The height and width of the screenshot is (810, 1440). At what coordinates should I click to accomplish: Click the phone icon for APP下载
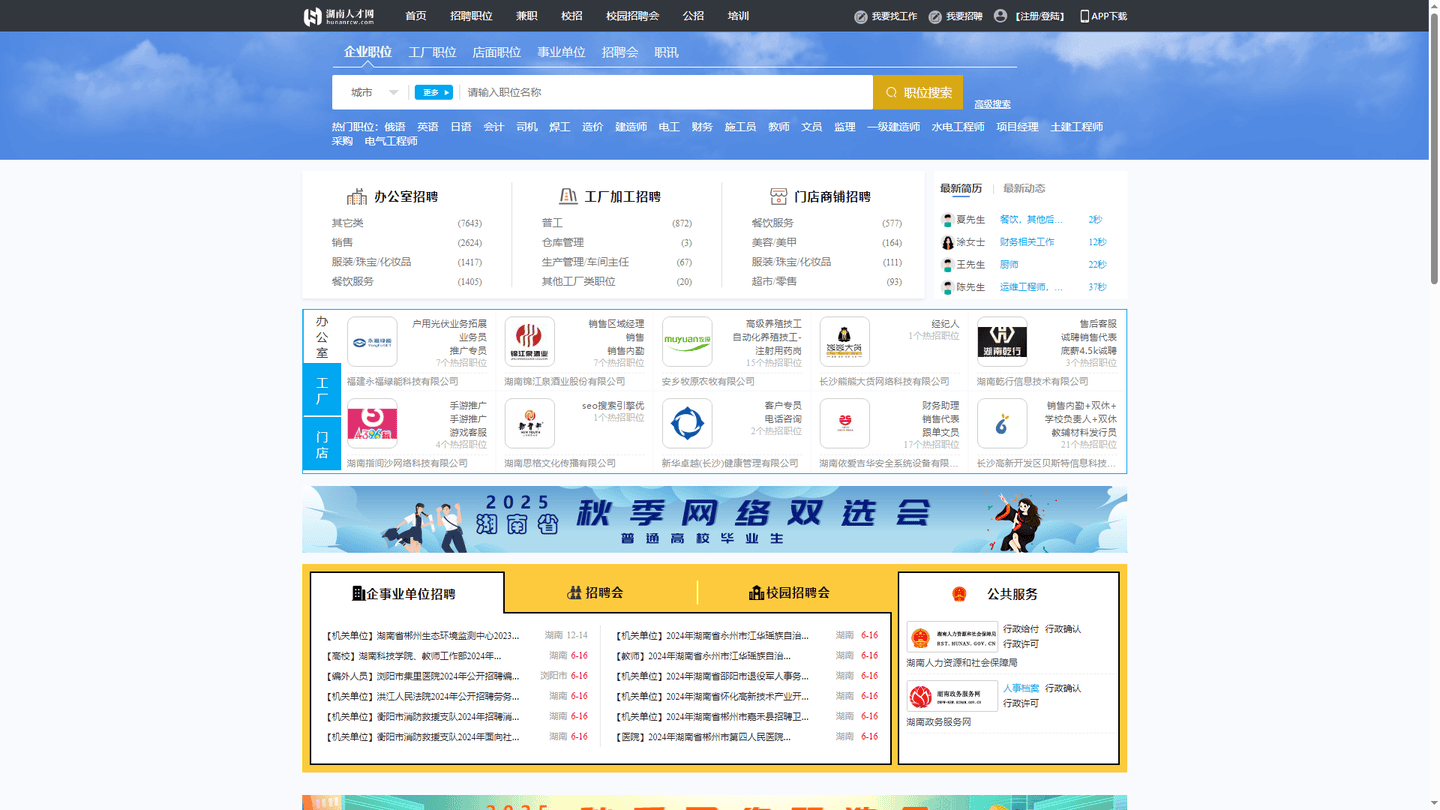pos(1085,16)
